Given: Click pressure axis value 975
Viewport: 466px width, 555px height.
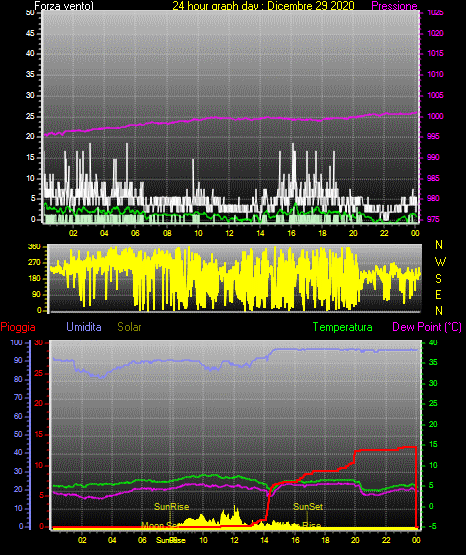Looking at the screenshot, I should pyautogui.click(x=433, y=219).
